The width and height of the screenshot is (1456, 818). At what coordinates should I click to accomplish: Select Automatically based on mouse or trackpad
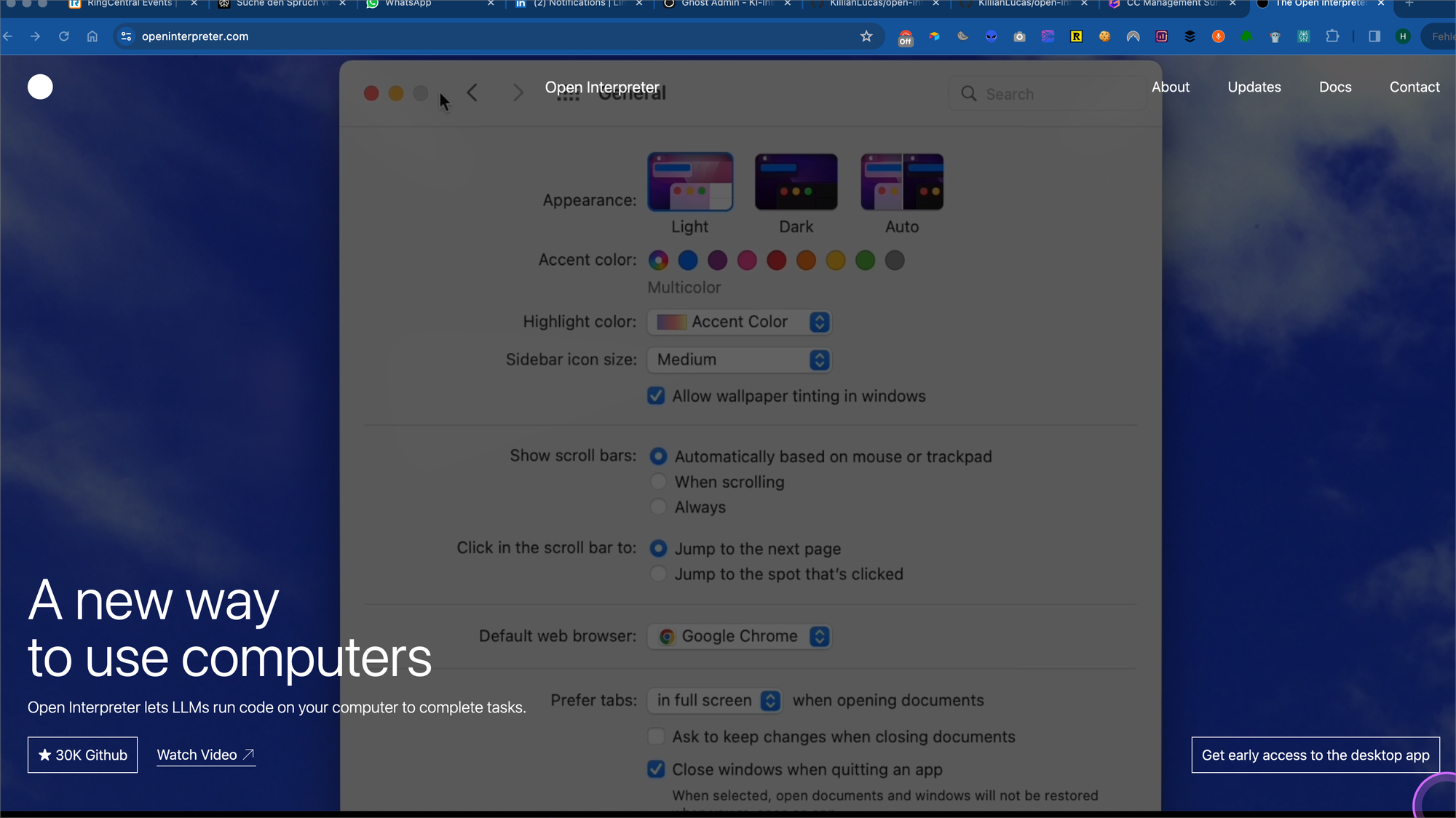658,456
